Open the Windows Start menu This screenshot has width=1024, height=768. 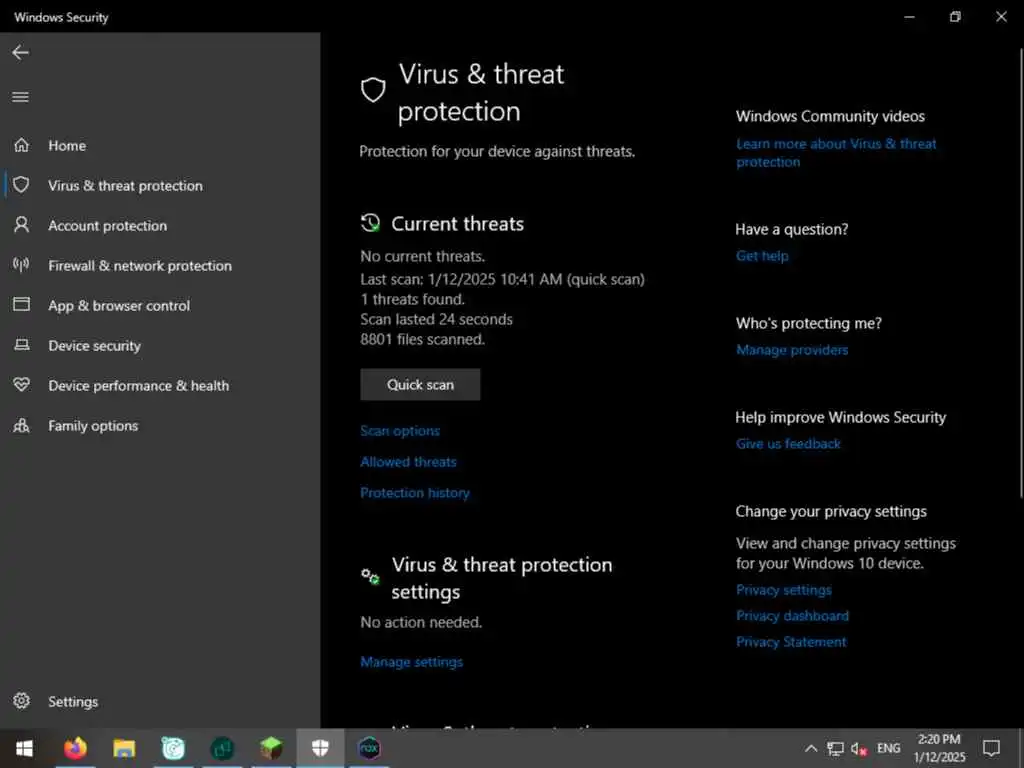tap(24, 748)
